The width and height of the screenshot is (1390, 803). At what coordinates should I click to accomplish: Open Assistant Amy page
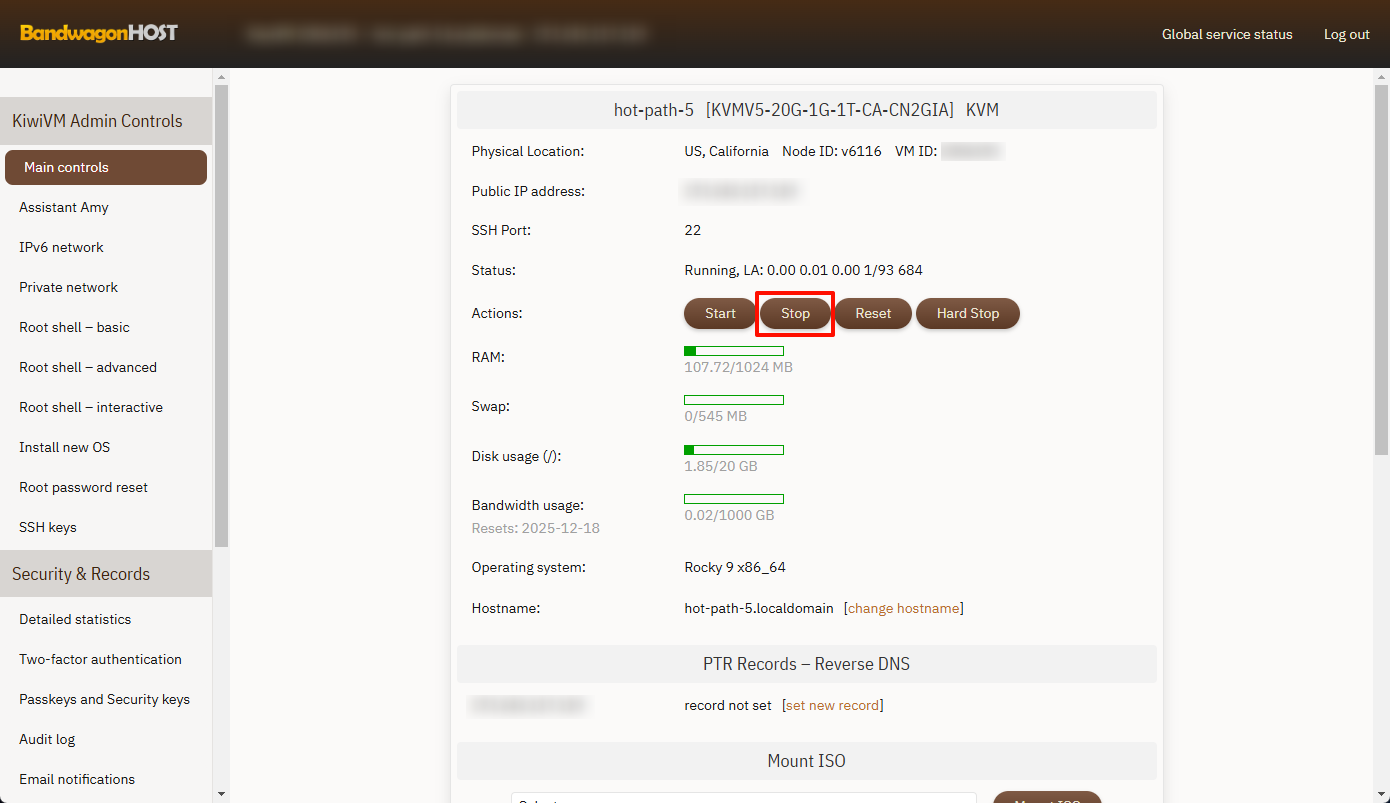pos(64,207)
